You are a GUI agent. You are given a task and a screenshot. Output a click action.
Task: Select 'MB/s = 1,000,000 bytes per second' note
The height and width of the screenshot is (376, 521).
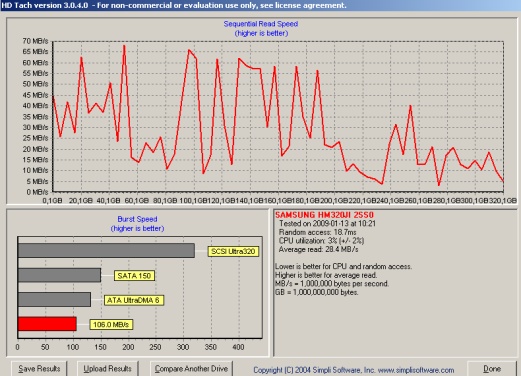(332, 284)
